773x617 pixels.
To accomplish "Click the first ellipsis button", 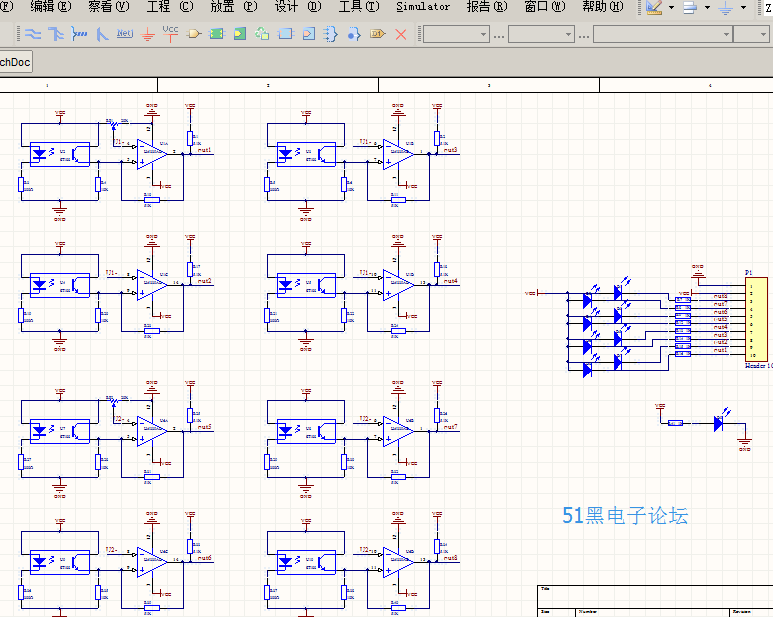I will point(499,35).
